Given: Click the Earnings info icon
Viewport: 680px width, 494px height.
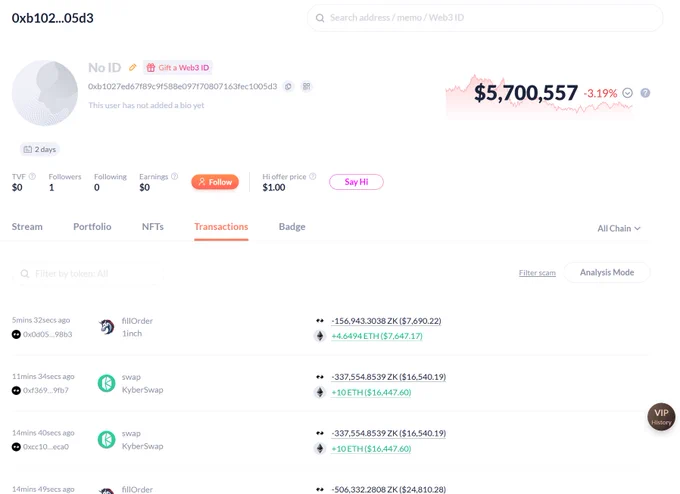Looking at the screenshot, I should (174, 177).
